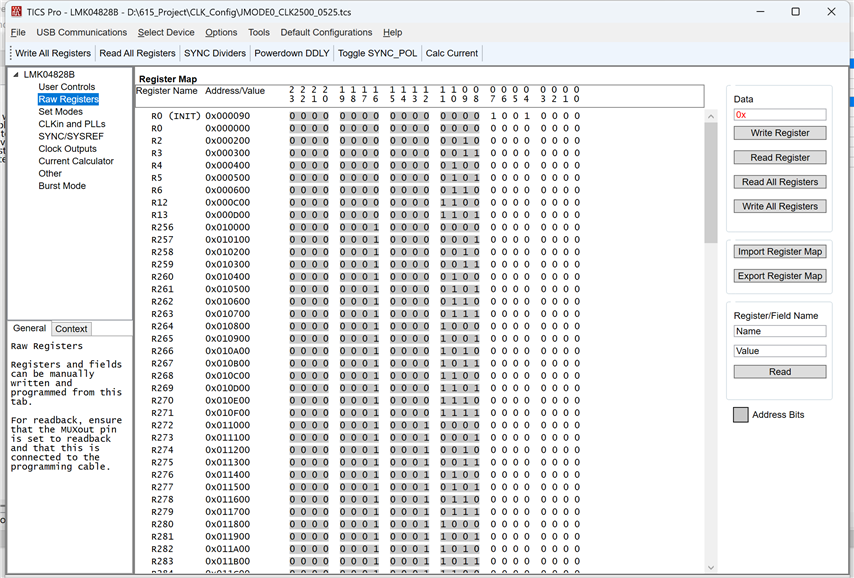Image resolution: width=854 pixels, height=578 pixels.
Task: Select Set Modes in the tree
Action: click(60, 112)
